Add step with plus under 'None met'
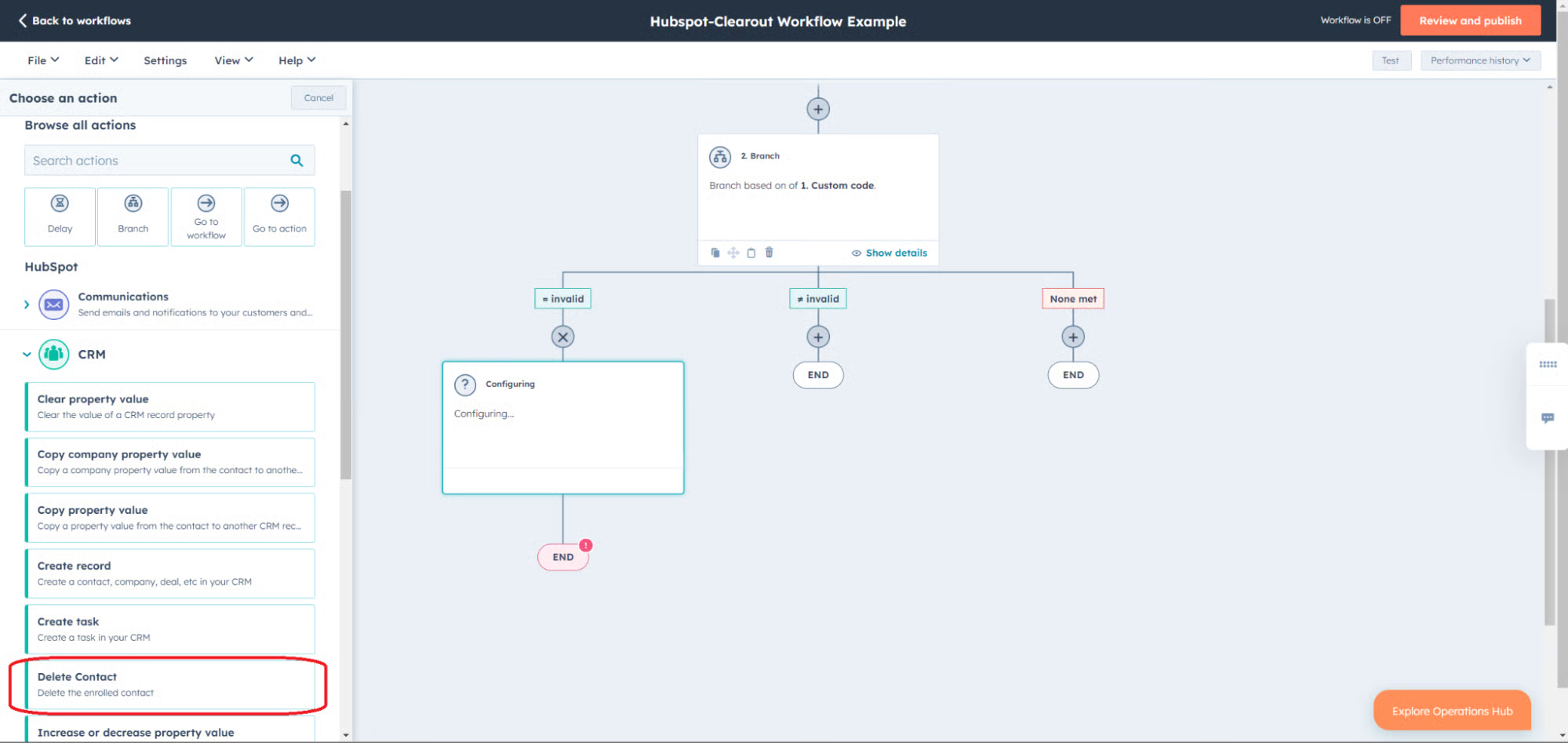 pyautogui.click(x=1072, y=337)
